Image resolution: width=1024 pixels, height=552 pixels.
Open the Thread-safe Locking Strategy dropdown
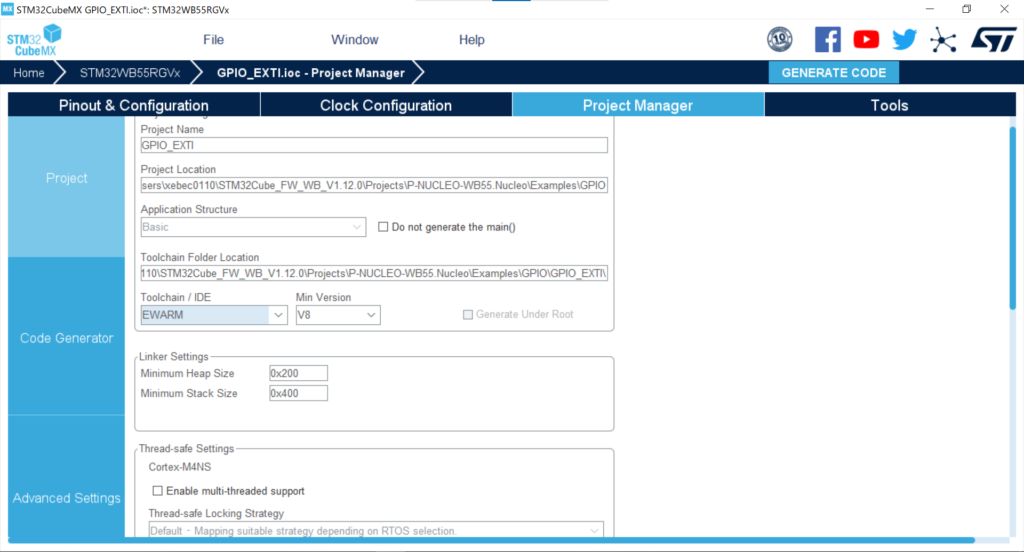(376, 530)
